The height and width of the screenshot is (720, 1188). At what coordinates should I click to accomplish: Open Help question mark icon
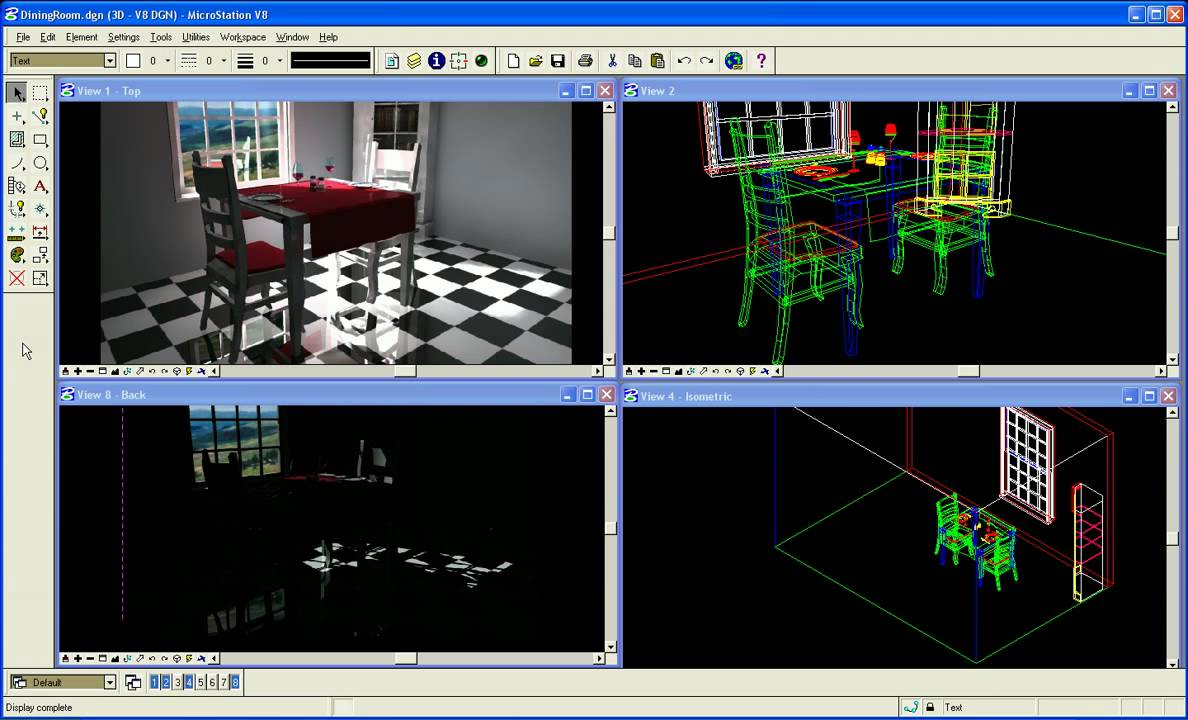761,61
